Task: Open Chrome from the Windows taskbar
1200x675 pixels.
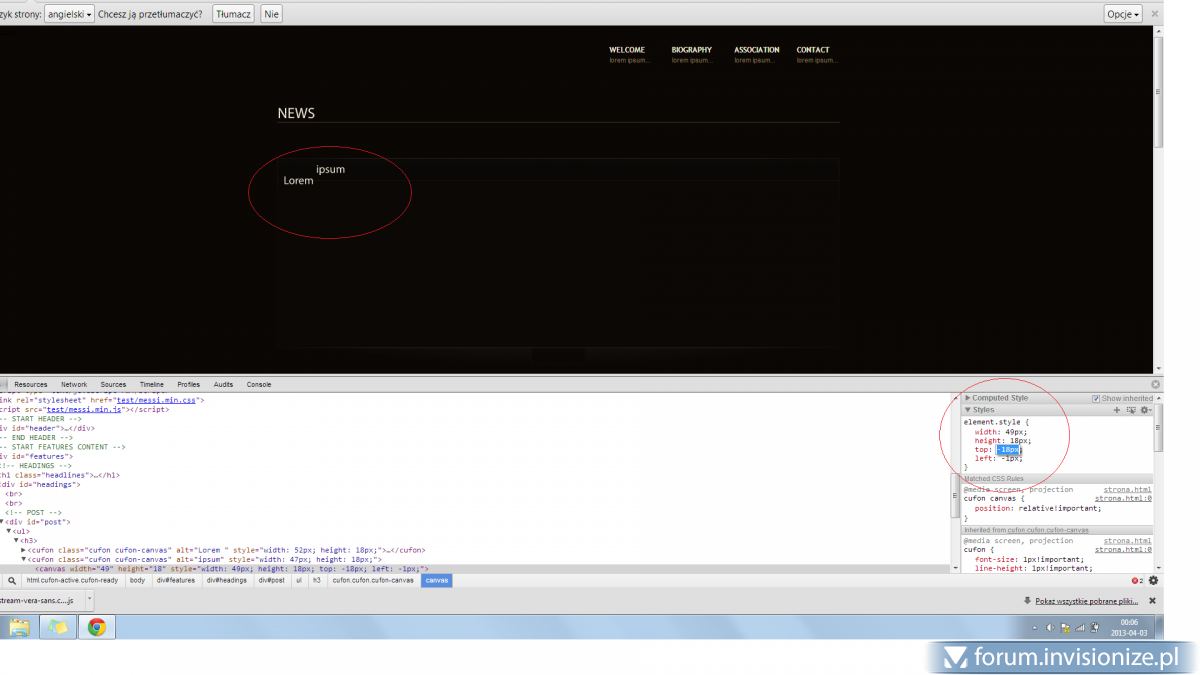Action: (97, 627)
